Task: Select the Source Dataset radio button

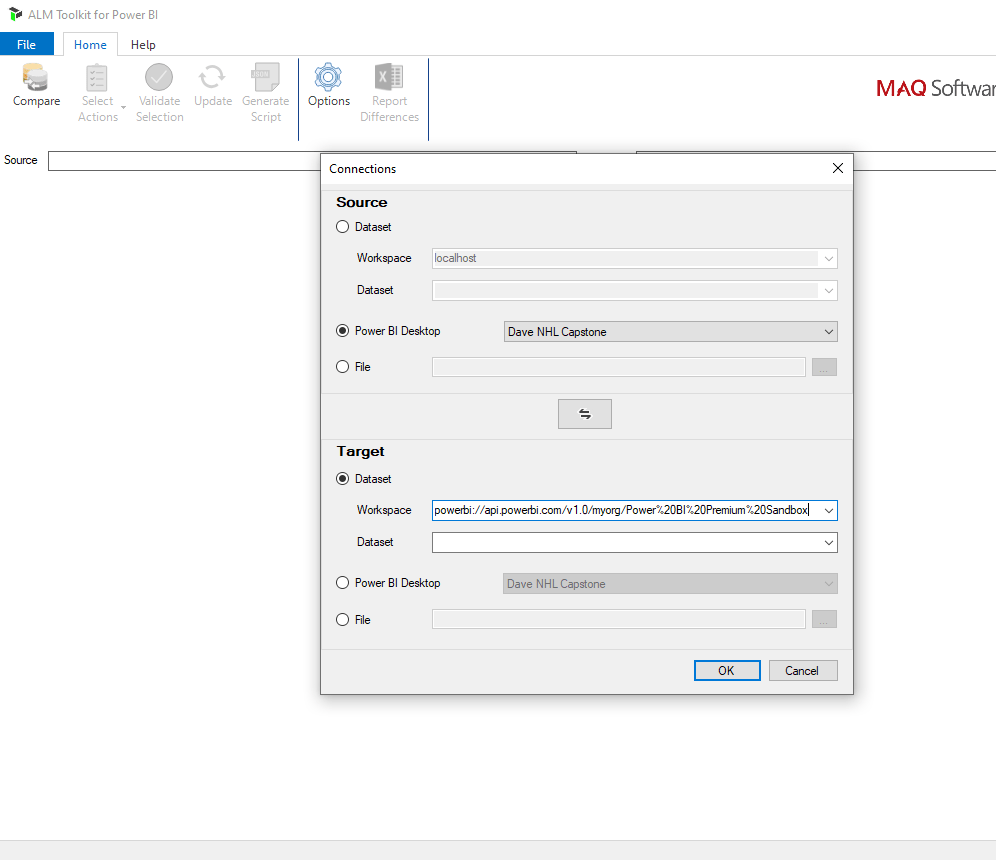Action: pyautogui.click(x=342, y=227)
